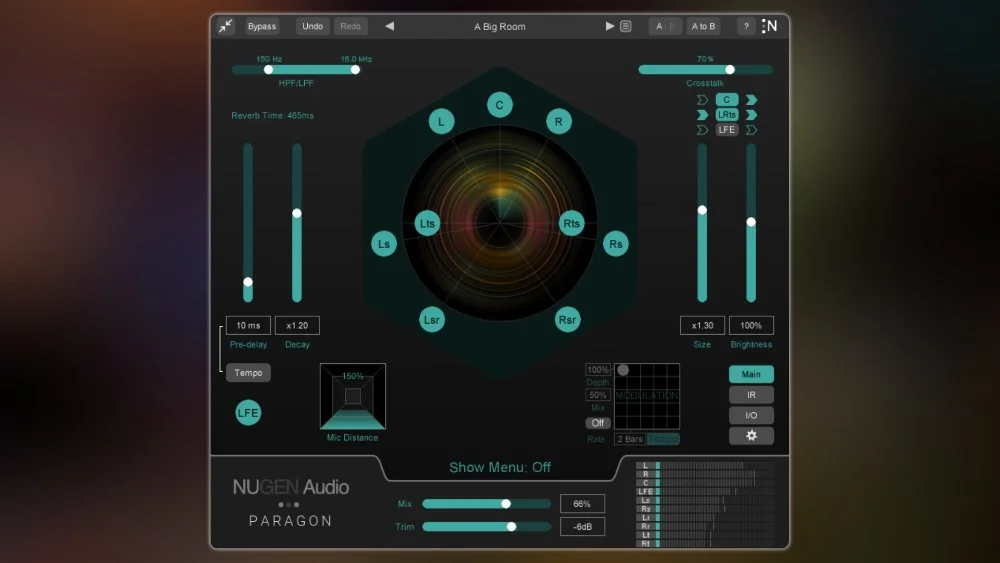The height and width of the screenshot is (563, 1000).
Task: Click the Decay vertical slider handle
Action: pos(297,213)
